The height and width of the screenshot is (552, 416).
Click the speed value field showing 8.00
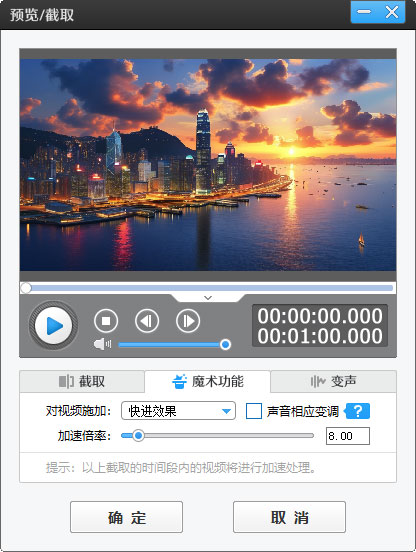click(348, 436)
